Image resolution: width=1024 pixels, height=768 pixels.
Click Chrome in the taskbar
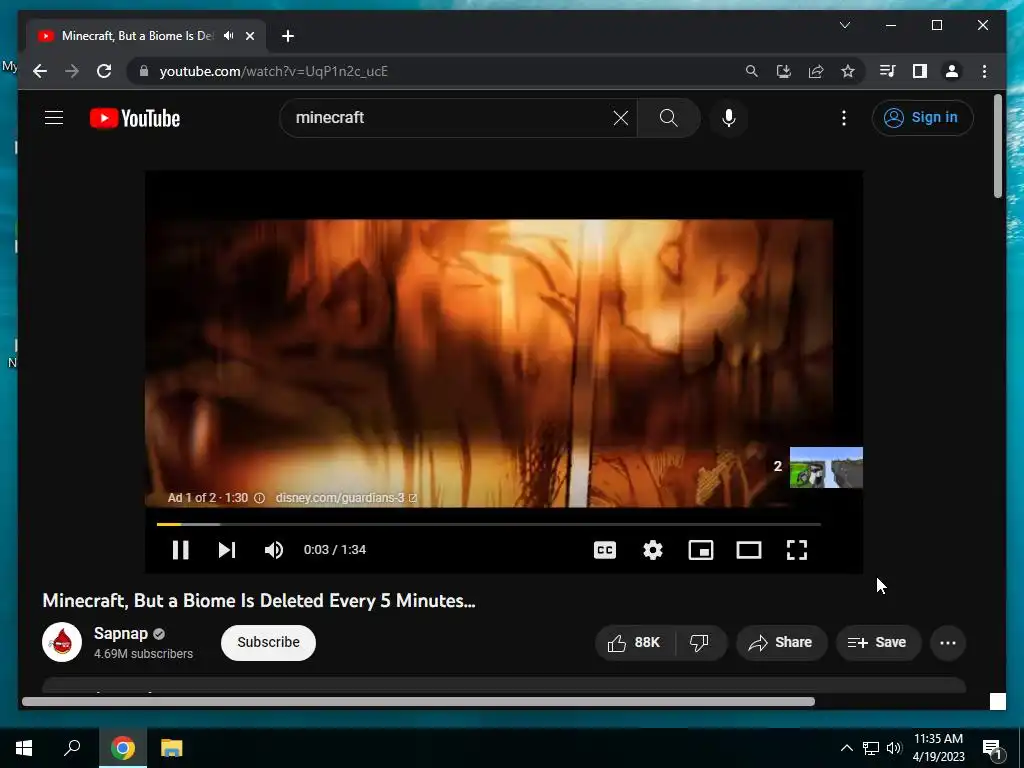pyautogui.click(x=123, y=748)
